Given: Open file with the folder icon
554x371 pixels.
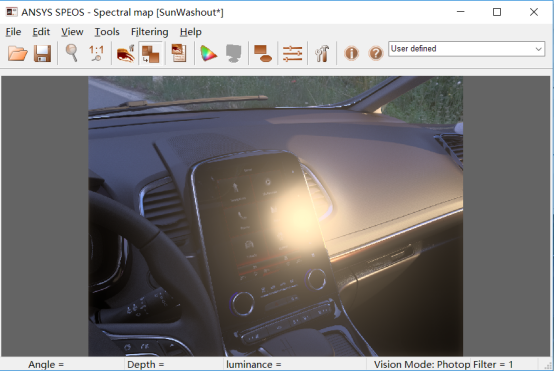Looking at the screenshot, I should click(18, 53).
